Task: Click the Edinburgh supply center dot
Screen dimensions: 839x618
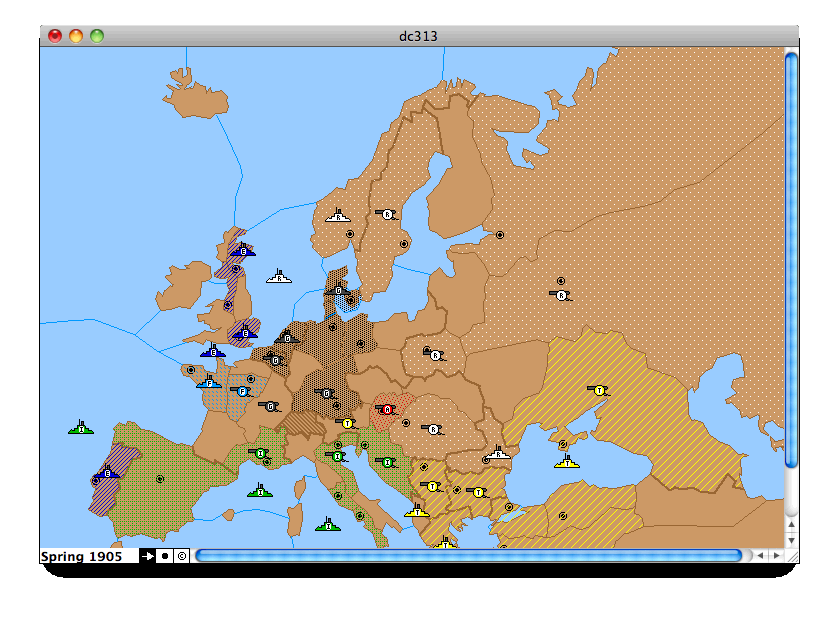Action: coord(235,269)
